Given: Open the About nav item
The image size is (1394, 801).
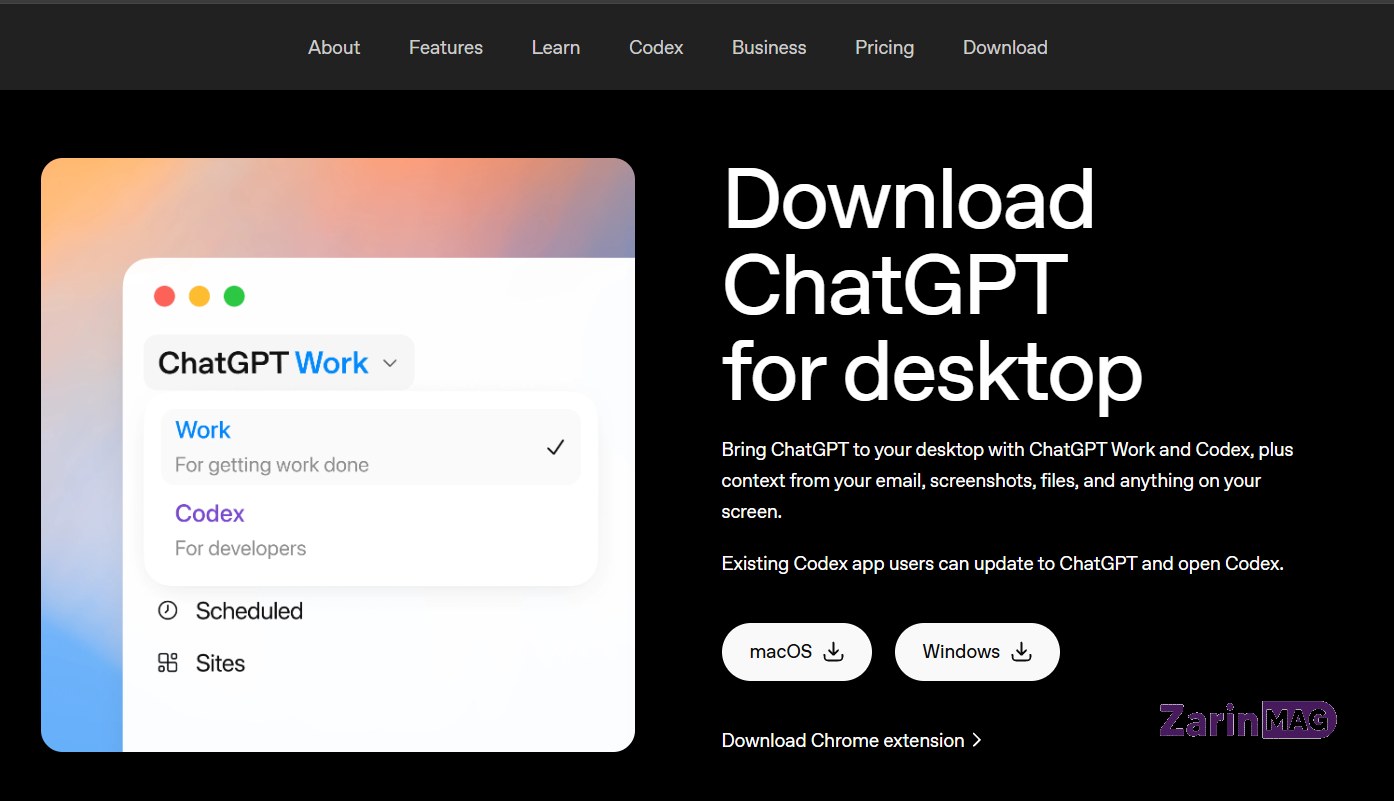Looking at the screenshot, I should [x=334, y=47].
